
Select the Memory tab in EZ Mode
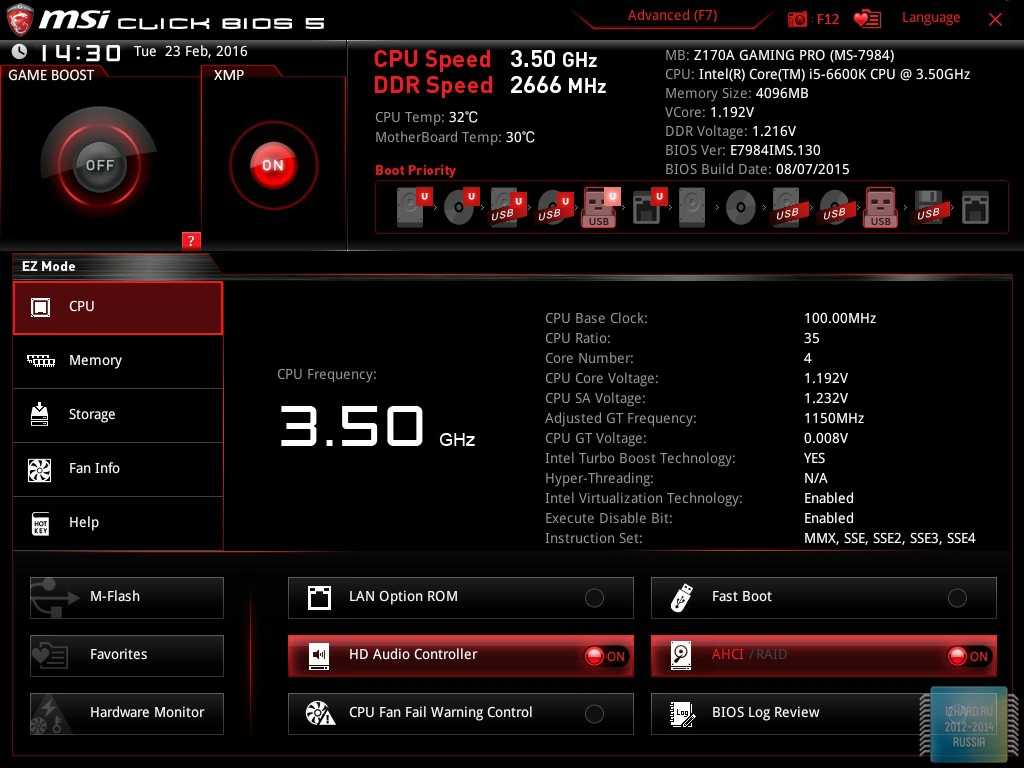[x=118, y=361]
